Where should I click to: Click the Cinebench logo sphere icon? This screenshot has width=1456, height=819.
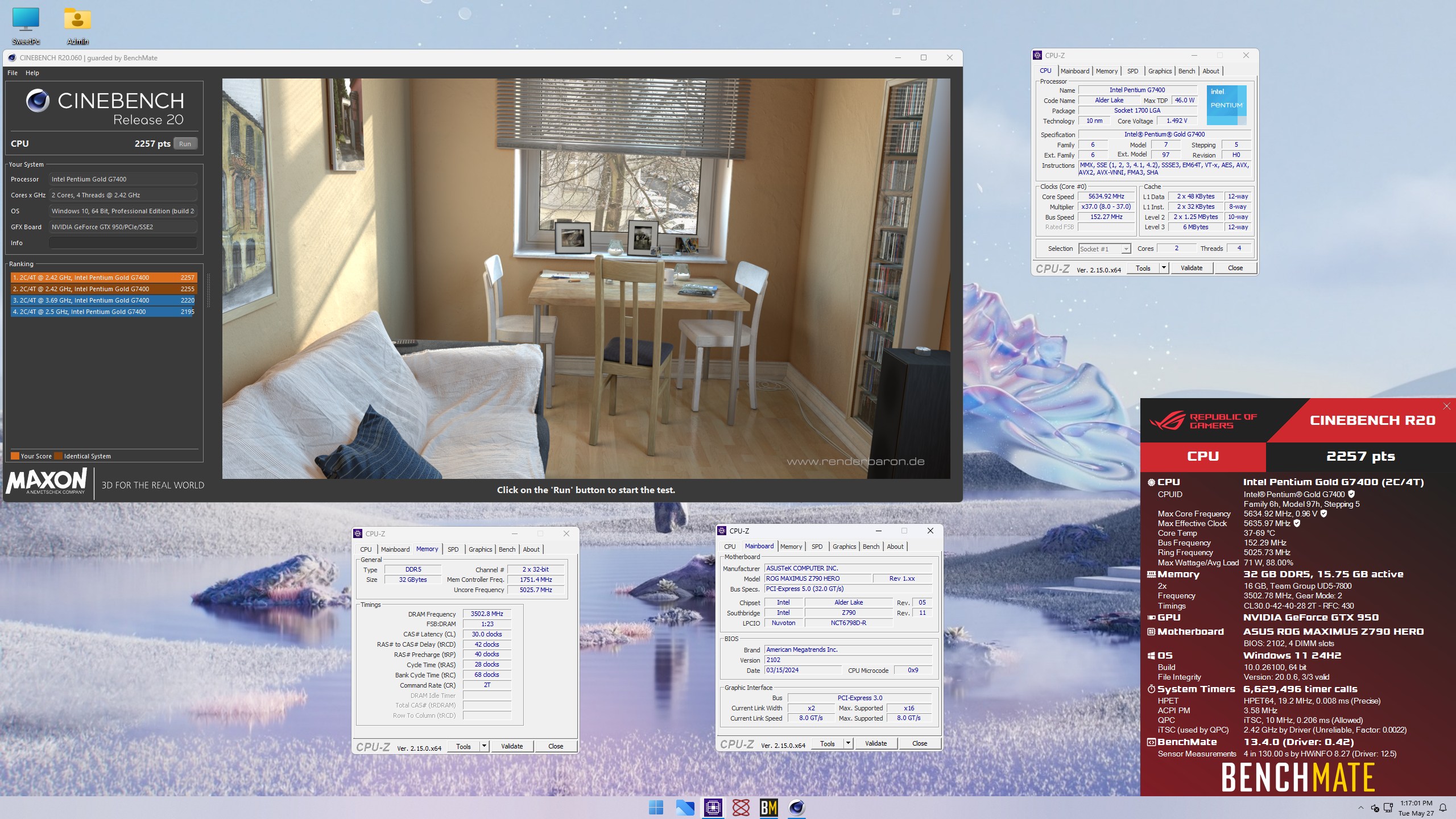(38, 101)
